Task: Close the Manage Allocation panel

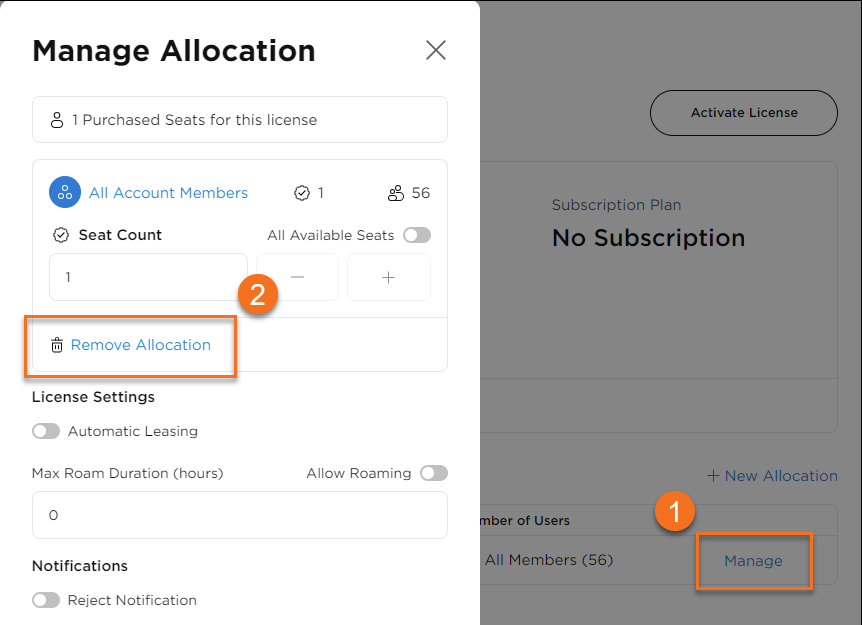Action: pos(436,50)
